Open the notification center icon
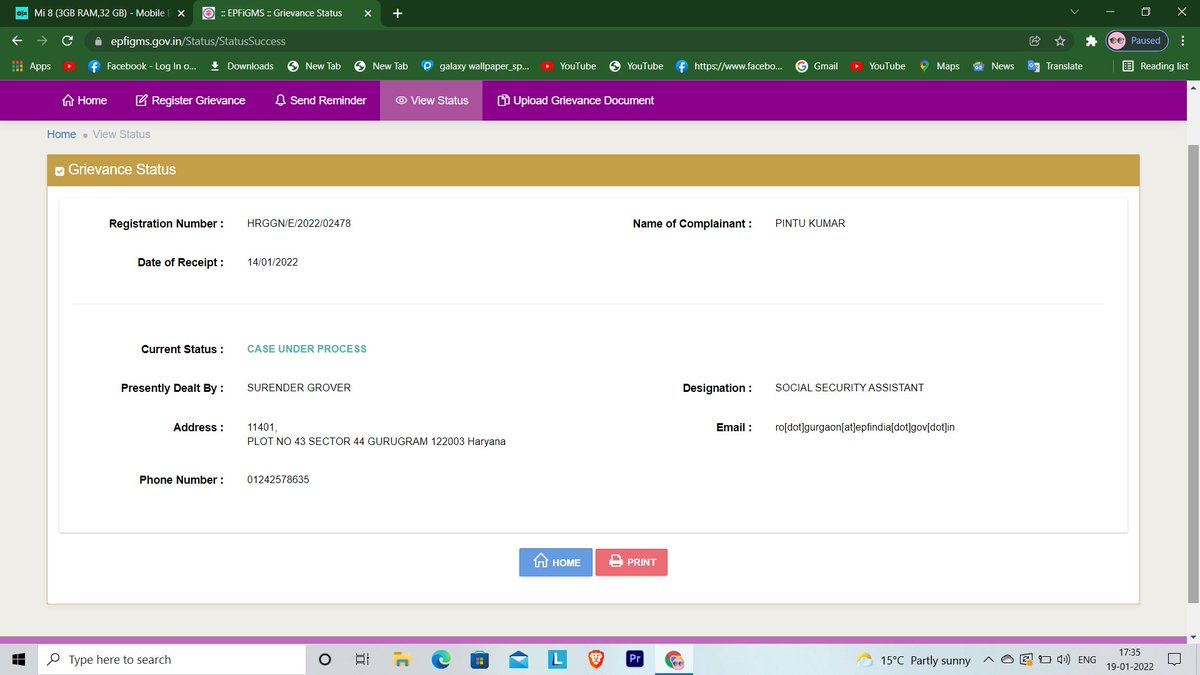The image size is (1200, 675). (x=1174, y=660)
